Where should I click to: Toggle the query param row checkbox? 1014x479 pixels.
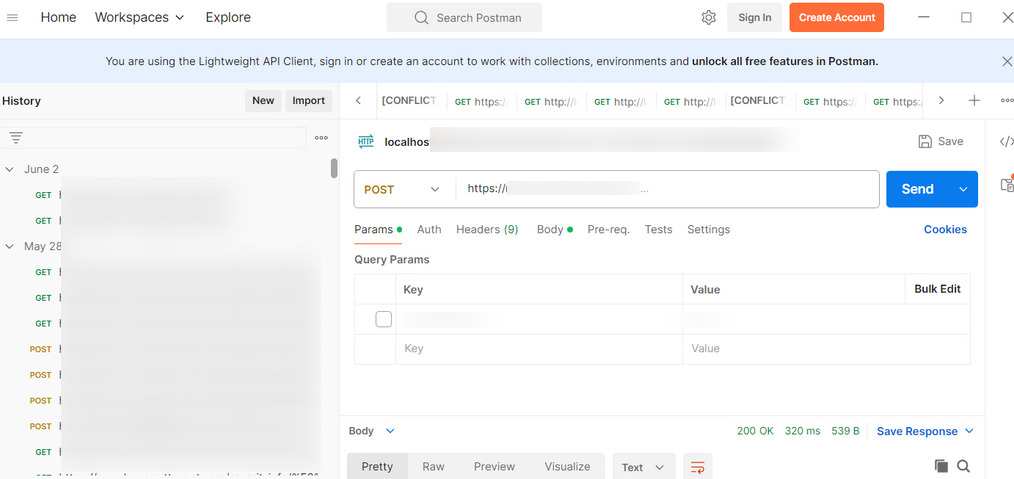[383, 319]
